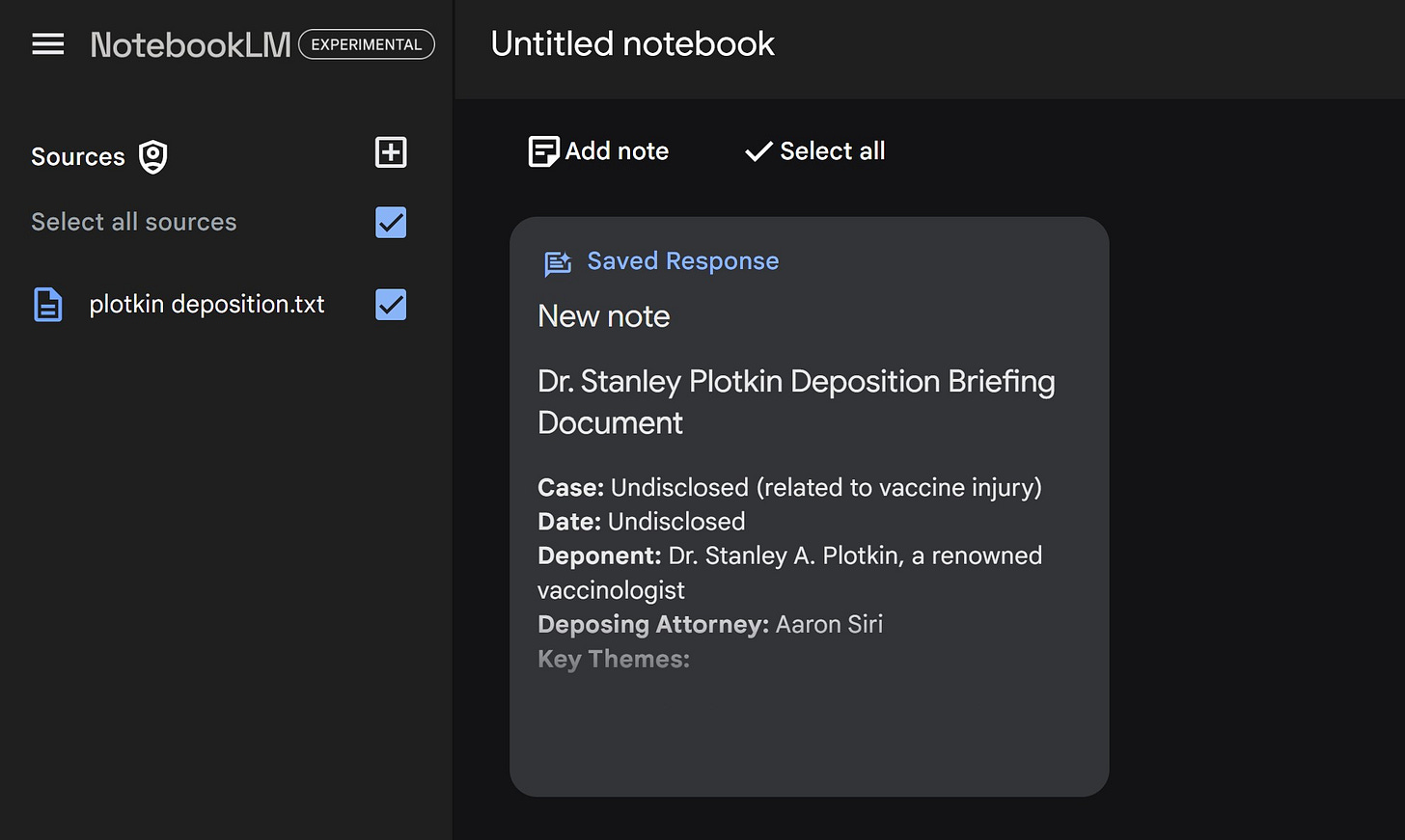The width and height of the screenshot is (1405, 840).
Task: Click the plotkin deposition.txt document icon
Action: (x=48, y=305)
